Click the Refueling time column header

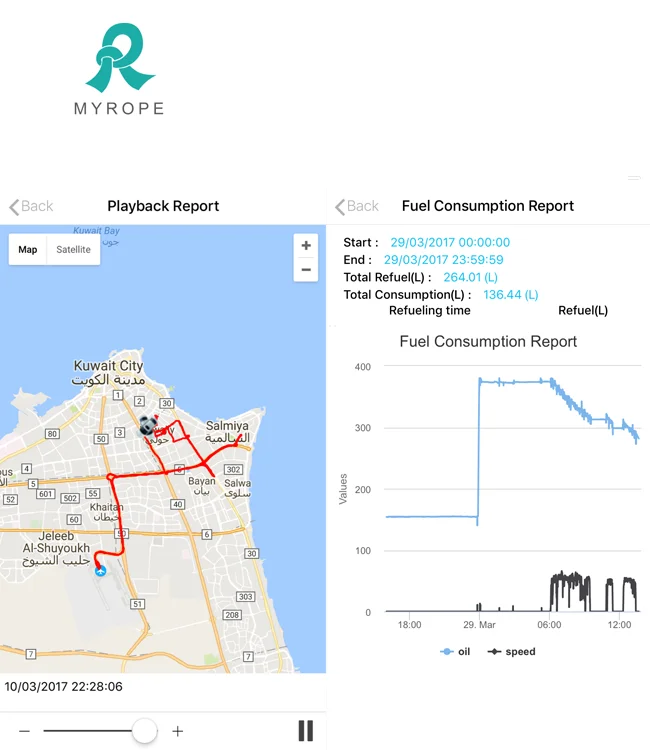429,310
